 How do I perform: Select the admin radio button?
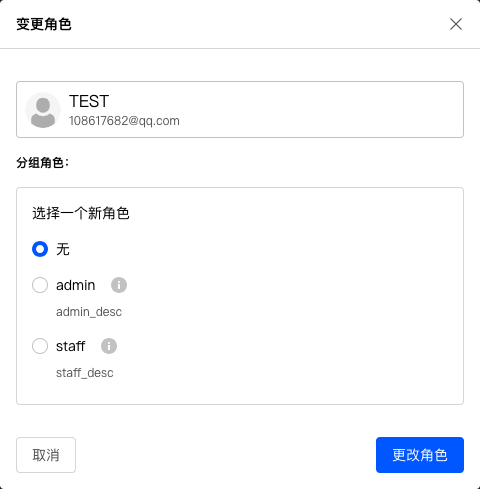click(40, 285)
